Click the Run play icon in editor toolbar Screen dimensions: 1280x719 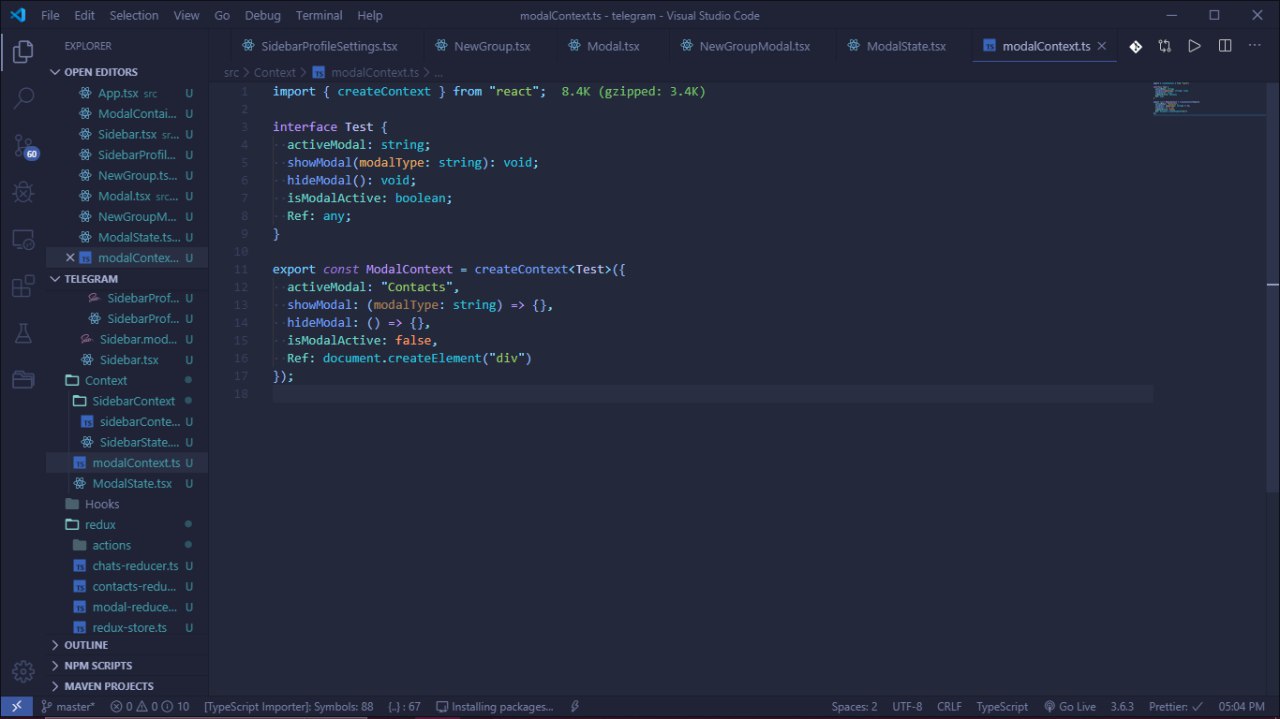1194,46
